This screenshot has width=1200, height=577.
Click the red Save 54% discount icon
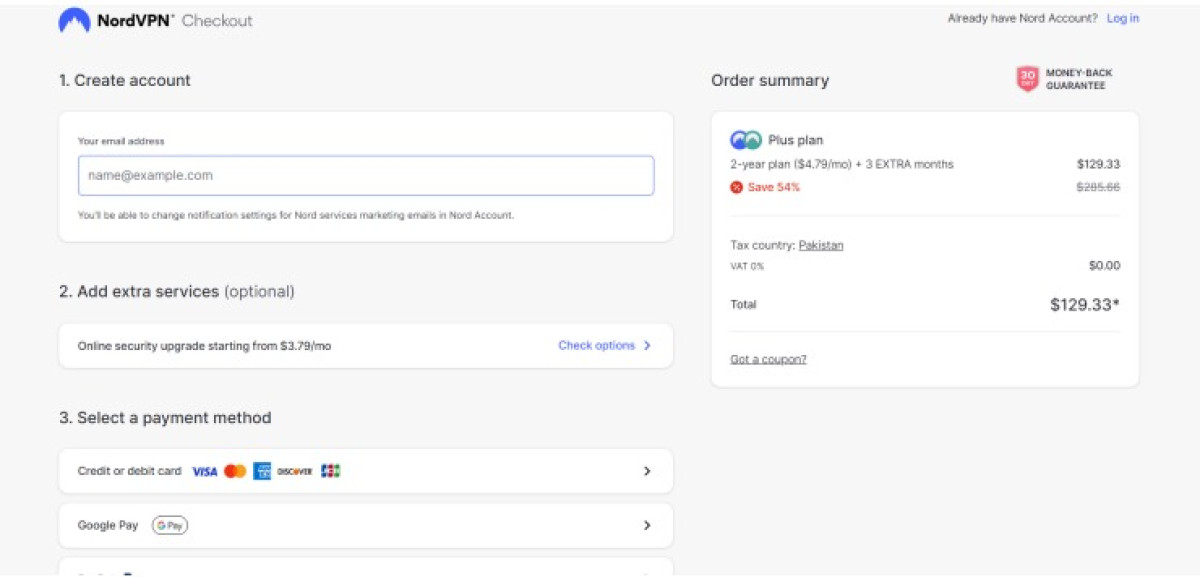pos(737,187)
